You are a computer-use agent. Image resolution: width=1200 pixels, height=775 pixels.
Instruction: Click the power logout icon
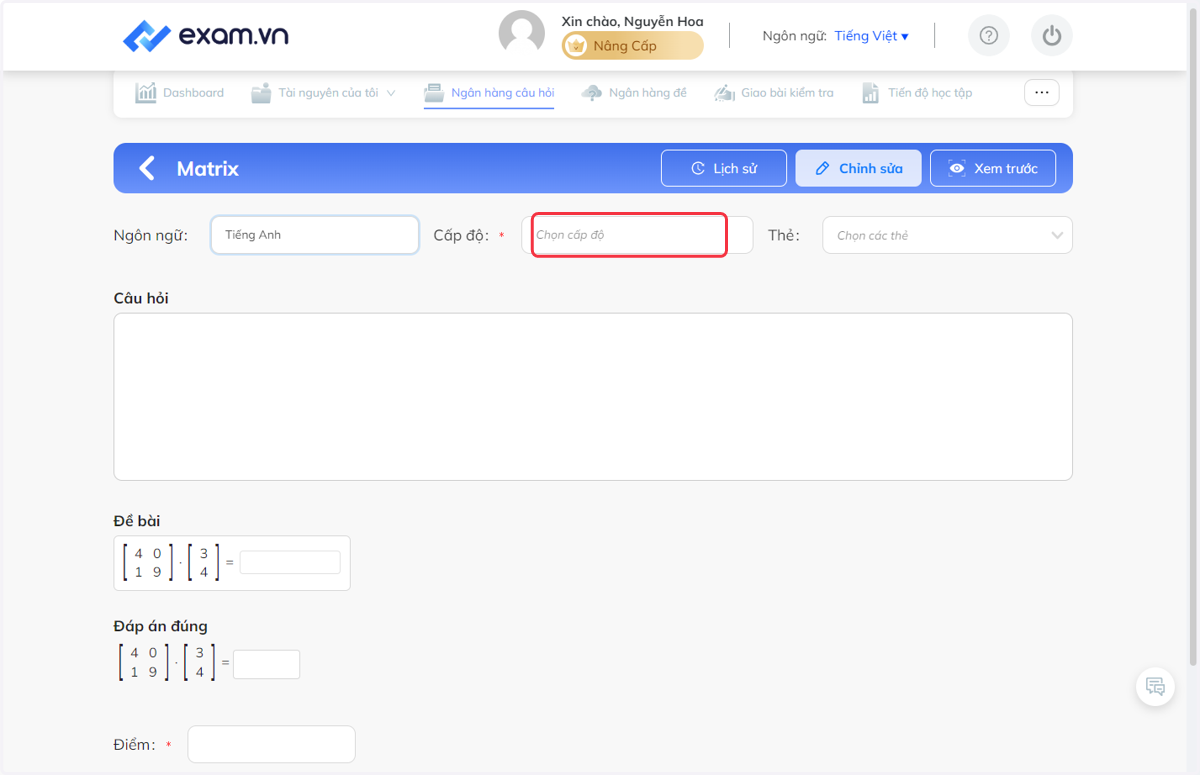(x=1051, y=36)
